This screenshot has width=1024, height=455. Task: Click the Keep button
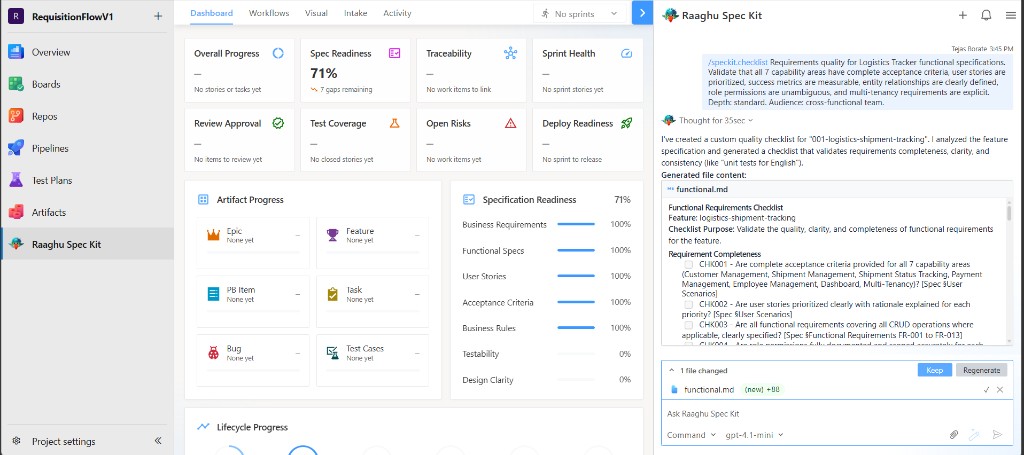click(935, 370)
